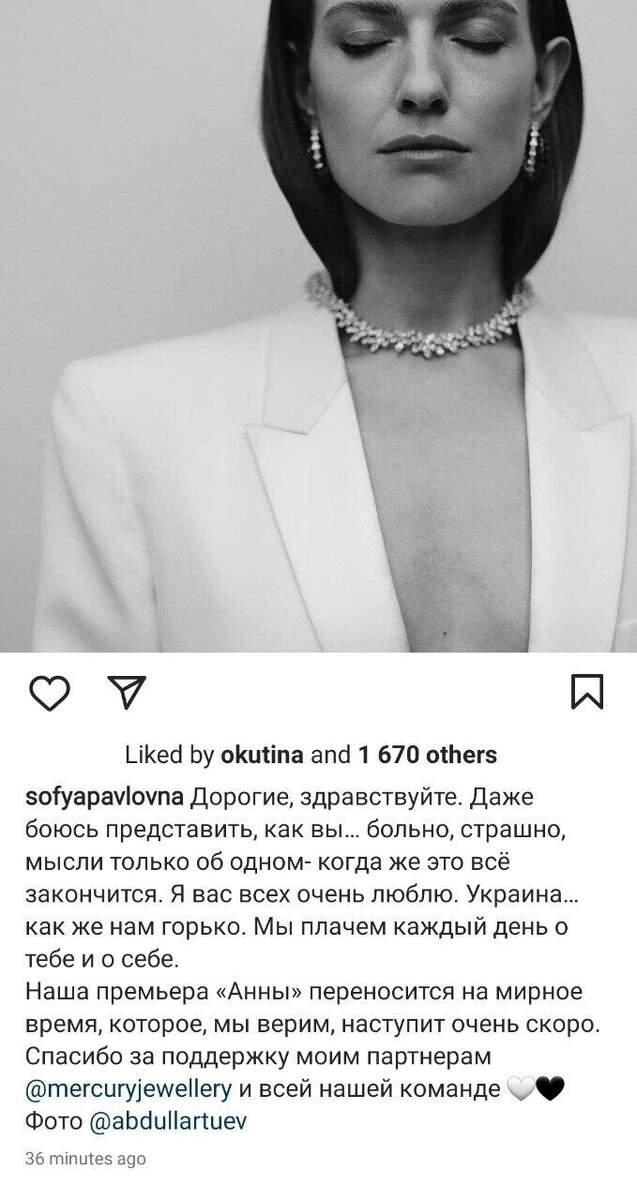Click the left drop earring in photo
Screen dimensions: 637x1200
tap(316, 146)
